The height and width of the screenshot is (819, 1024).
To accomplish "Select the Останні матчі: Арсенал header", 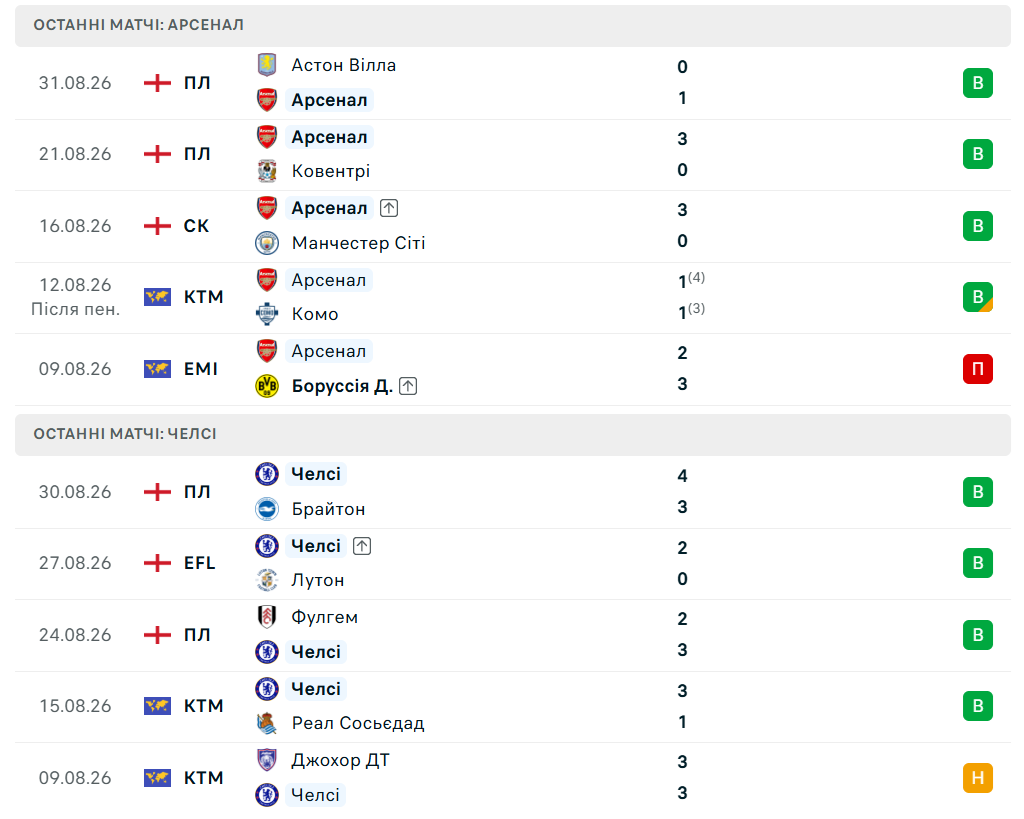I will (513, 25).
